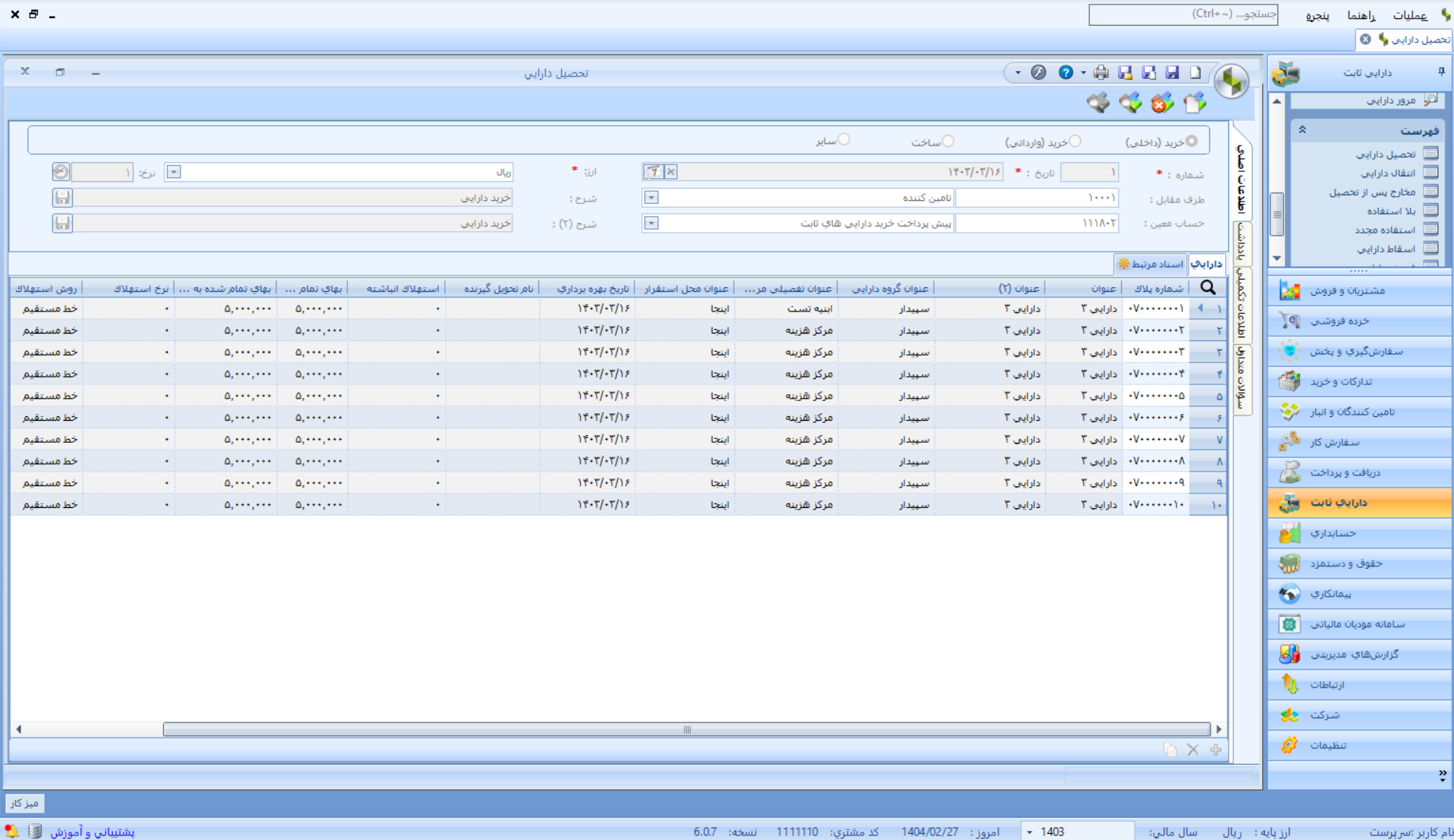The width and height of the screenshot is (1454, 840).
Task: Click the horizontal scrollbar of the asset grid
Action: coord(687,729)
